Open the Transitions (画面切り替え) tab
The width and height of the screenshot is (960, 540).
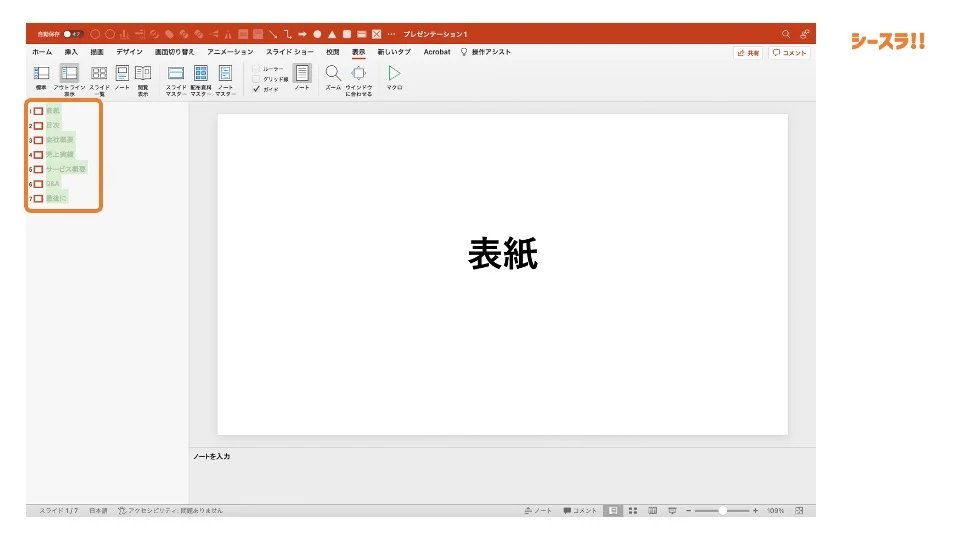(174, 52)
